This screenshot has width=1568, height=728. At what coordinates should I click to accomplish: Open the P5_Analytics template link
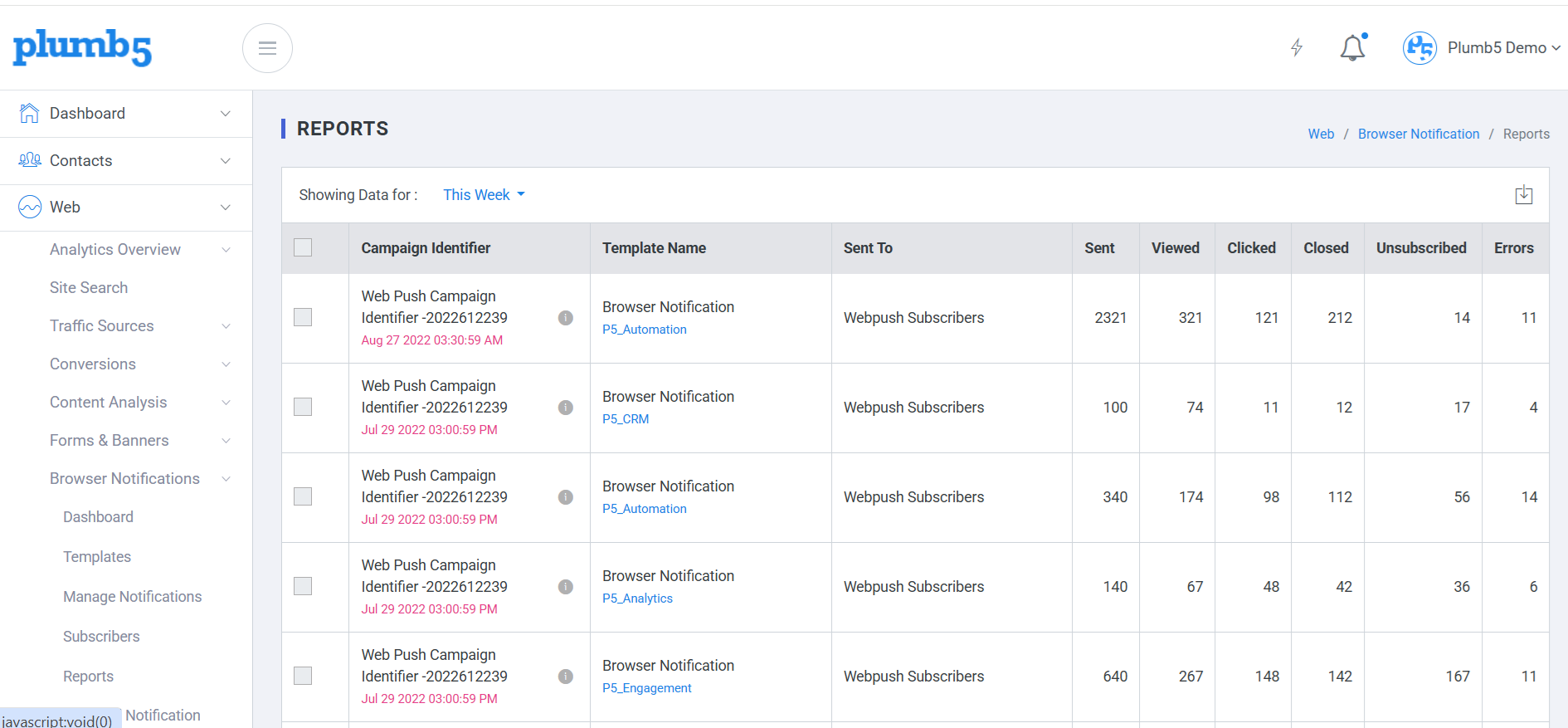[637, 599]
